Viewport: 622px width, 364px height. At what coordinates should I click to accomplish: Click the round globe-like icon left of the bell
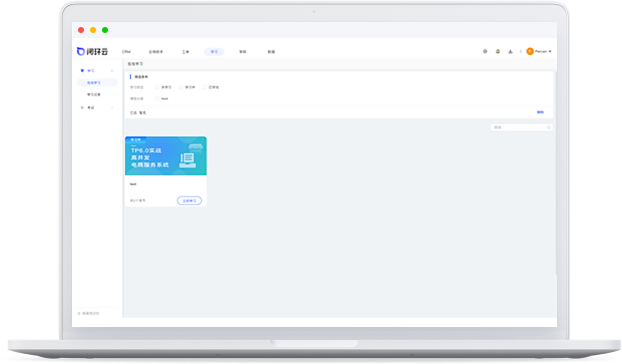click(x=485, y=52)
